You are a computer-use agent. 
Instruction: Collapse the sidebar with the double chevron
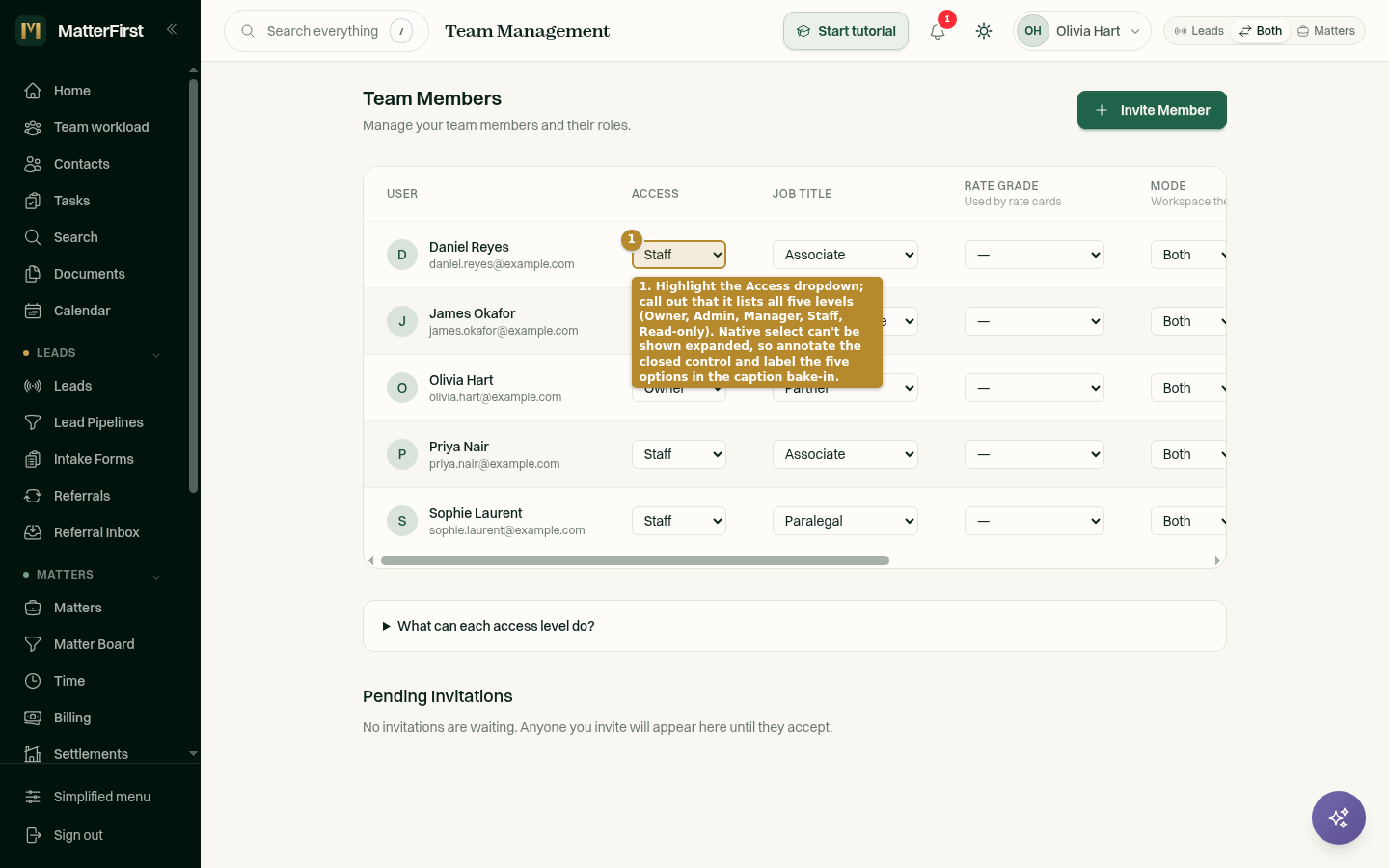(x=172, y=29)
